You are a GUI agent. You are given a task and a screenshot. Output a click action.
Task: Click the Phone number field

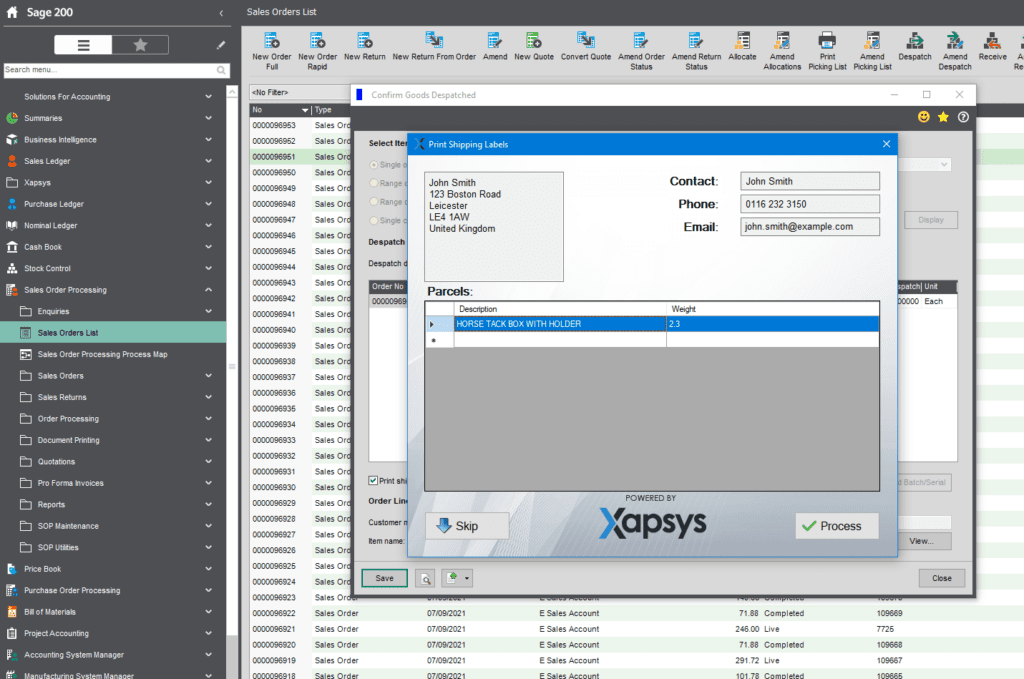pyautogui.click(x=810, y=204)
